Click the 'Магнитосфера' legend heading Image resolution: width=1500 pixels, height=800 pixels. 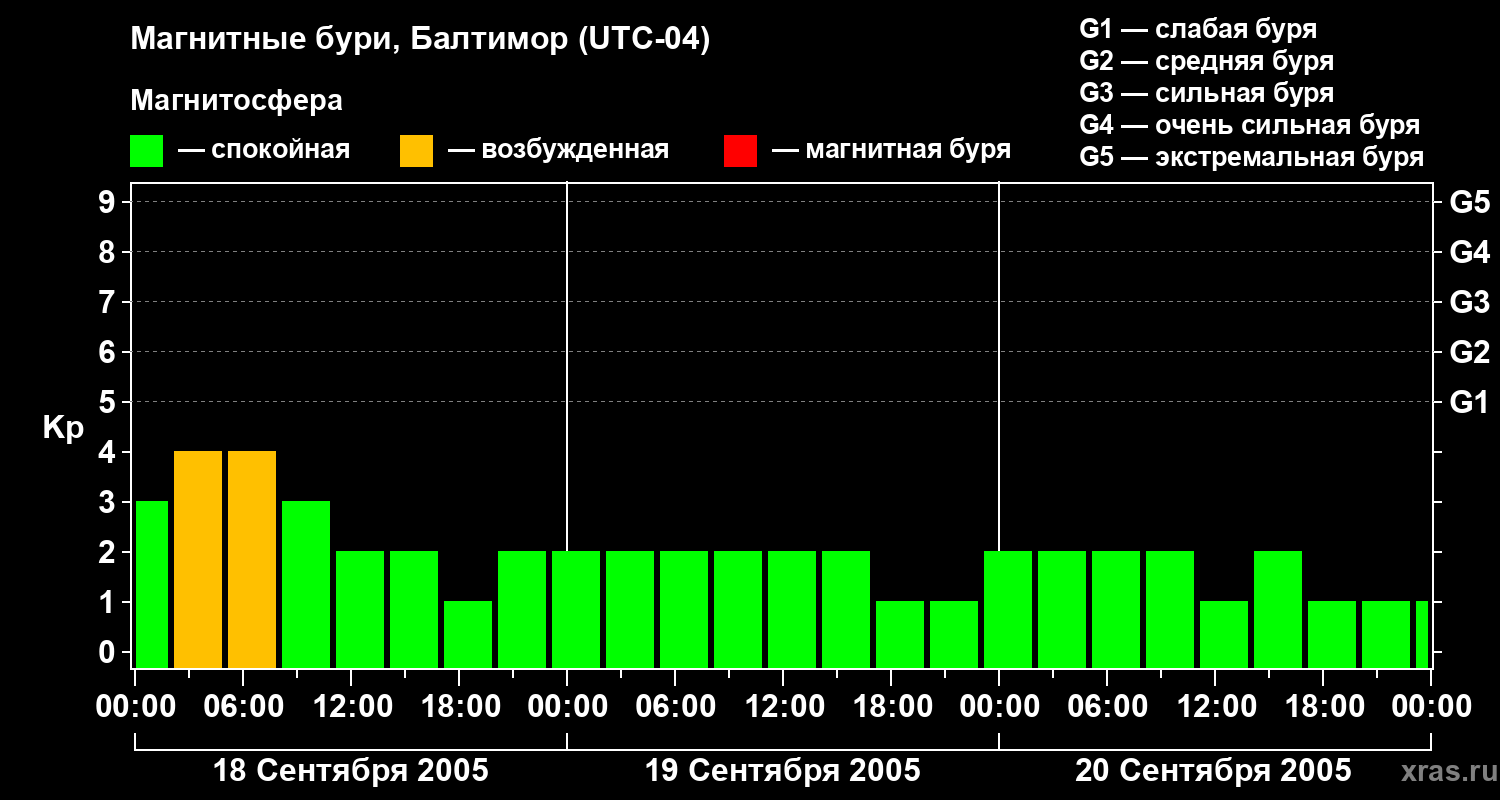pyautogui.click(x=236, y=101)
